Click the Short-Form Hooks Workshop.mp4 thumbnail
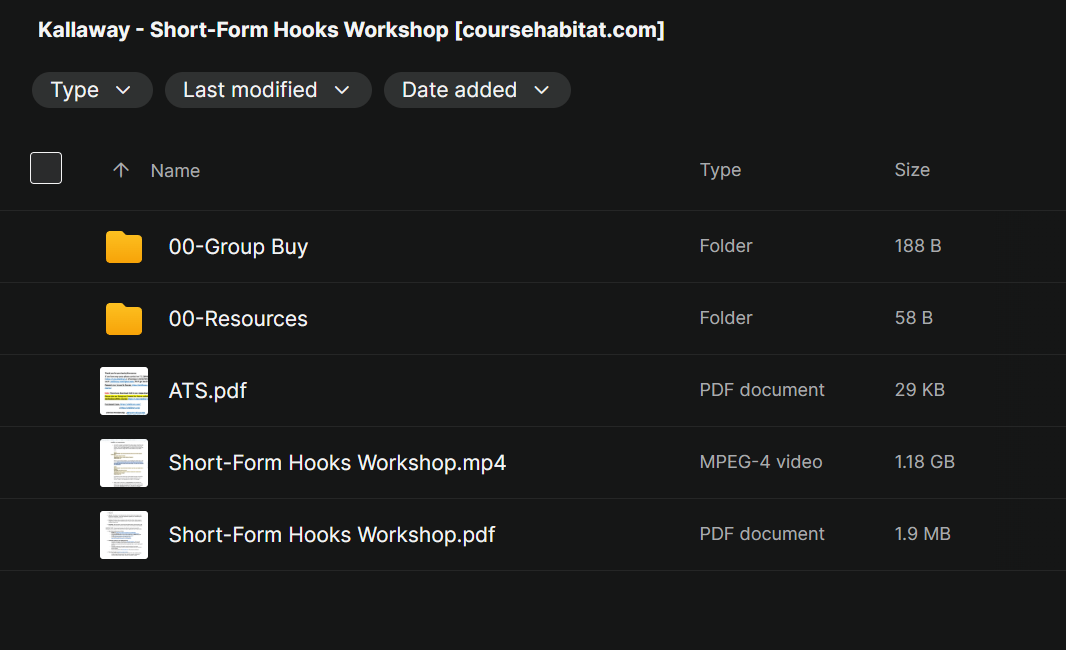Viewport: 1066px width, 650px height. click(124, 463)
